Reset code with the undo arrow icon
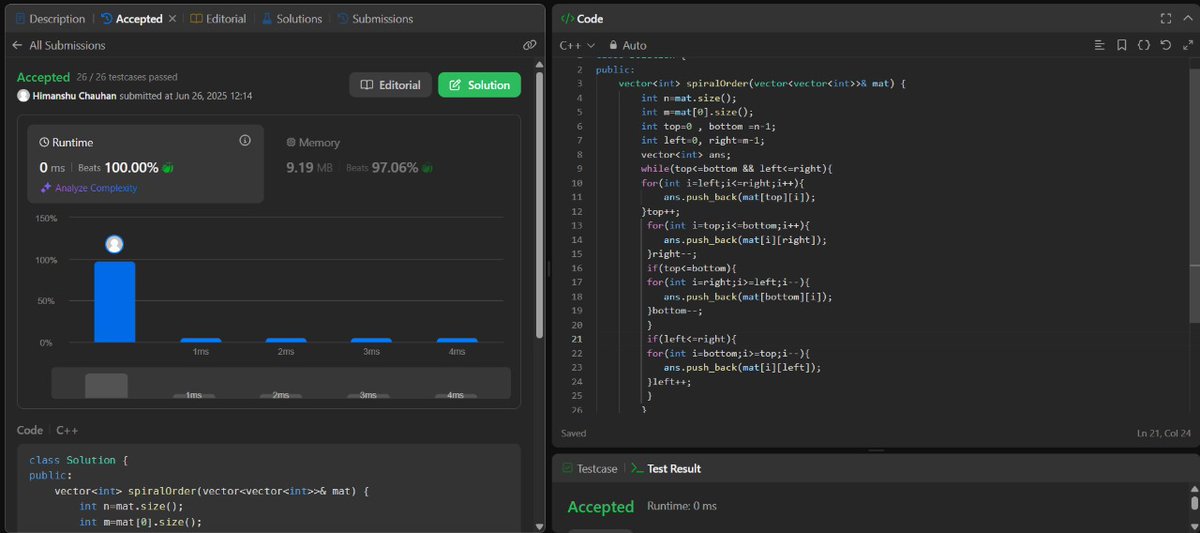The height and width of the screenshot is (533, 1200). (x=1166, y=45)
